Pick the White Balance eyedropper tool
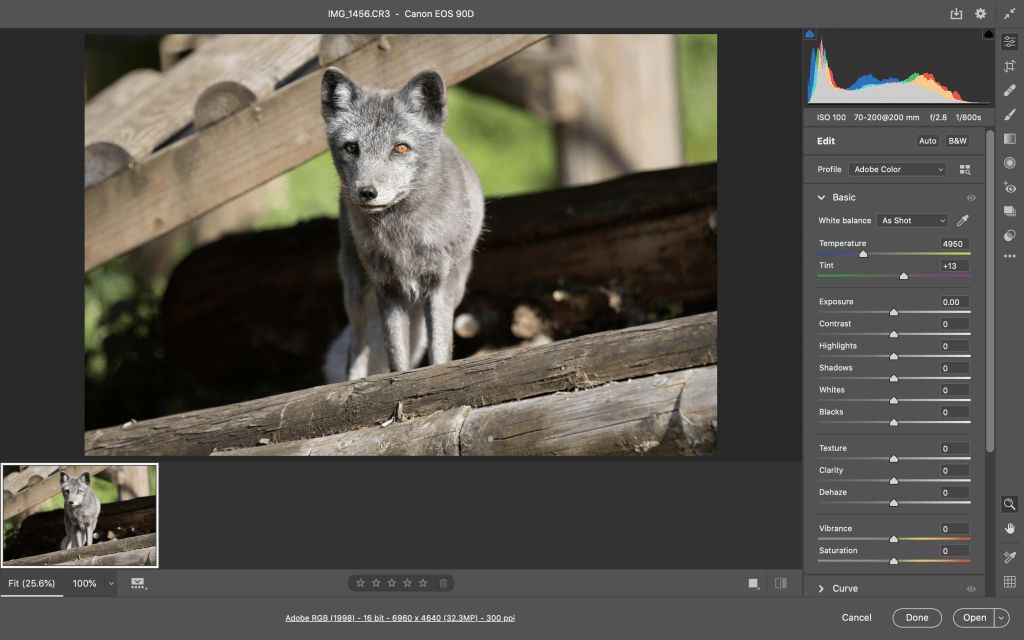The width and height of the screenshot is (1024, 640). coord(962,220)
